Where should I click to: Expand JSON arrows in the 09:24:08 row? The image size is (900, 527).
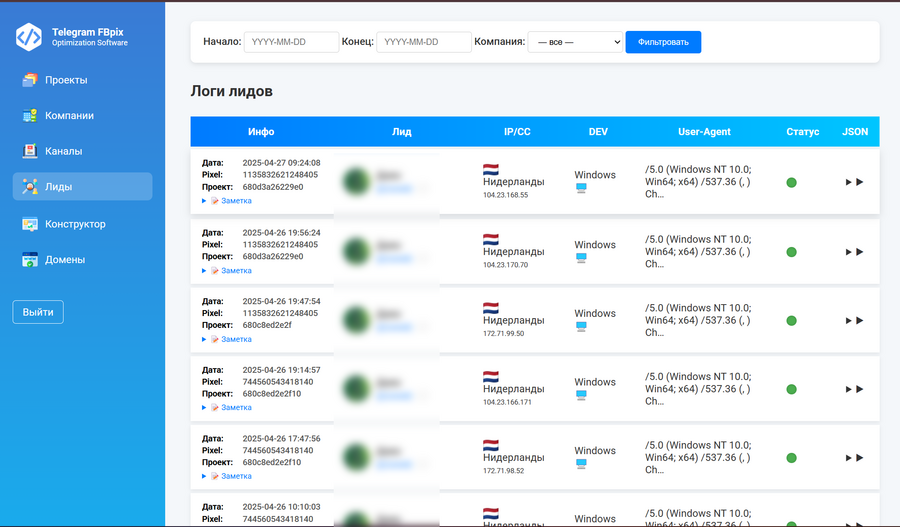854,182
